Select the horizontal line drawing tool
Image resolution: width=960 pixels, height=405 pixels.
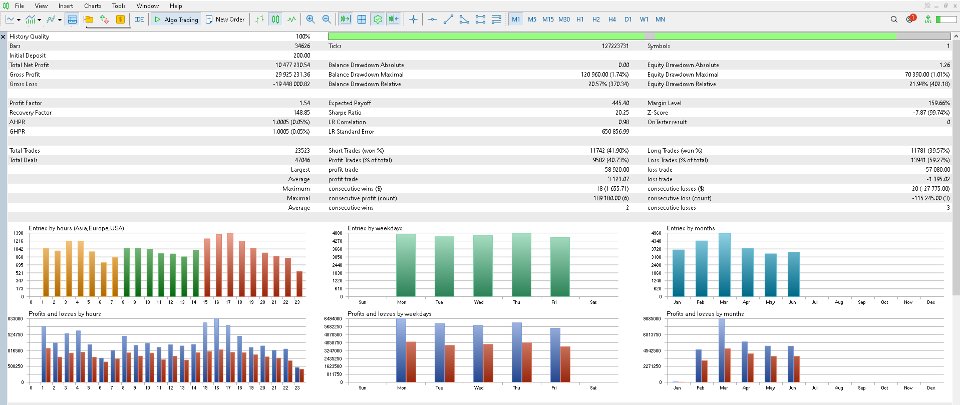(x=432, y=20)
